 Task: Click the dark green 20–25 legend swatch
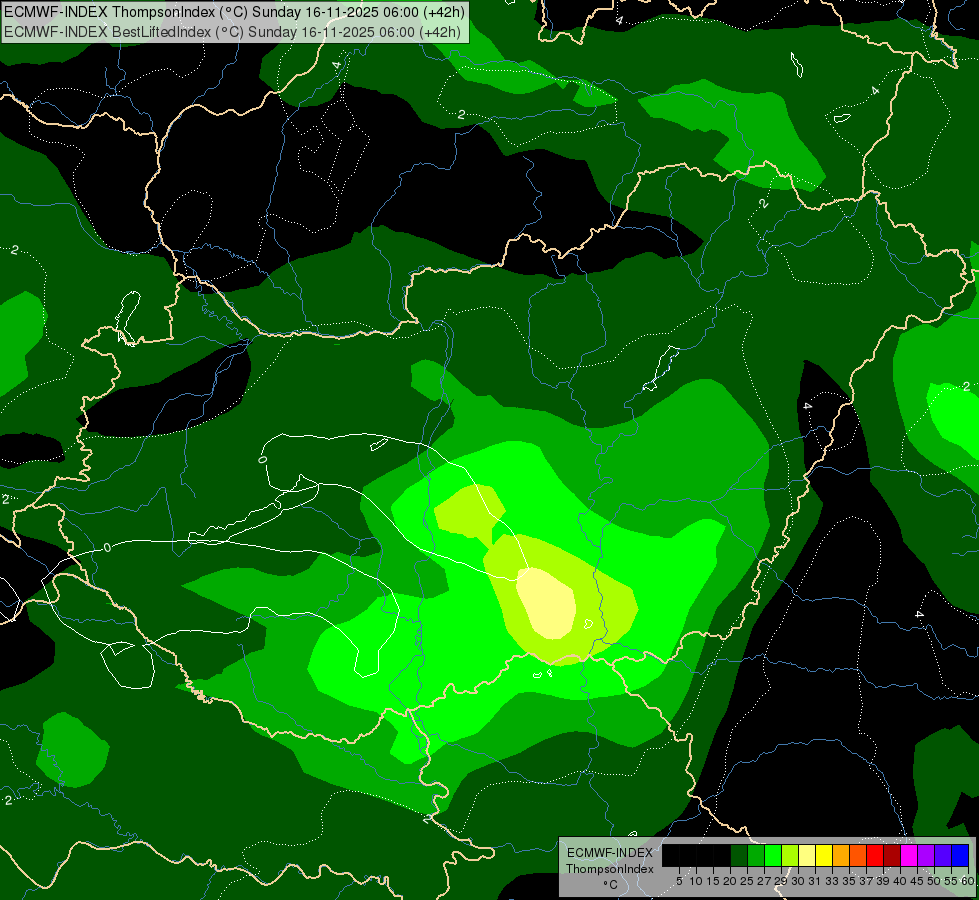(x=739, y=855)
